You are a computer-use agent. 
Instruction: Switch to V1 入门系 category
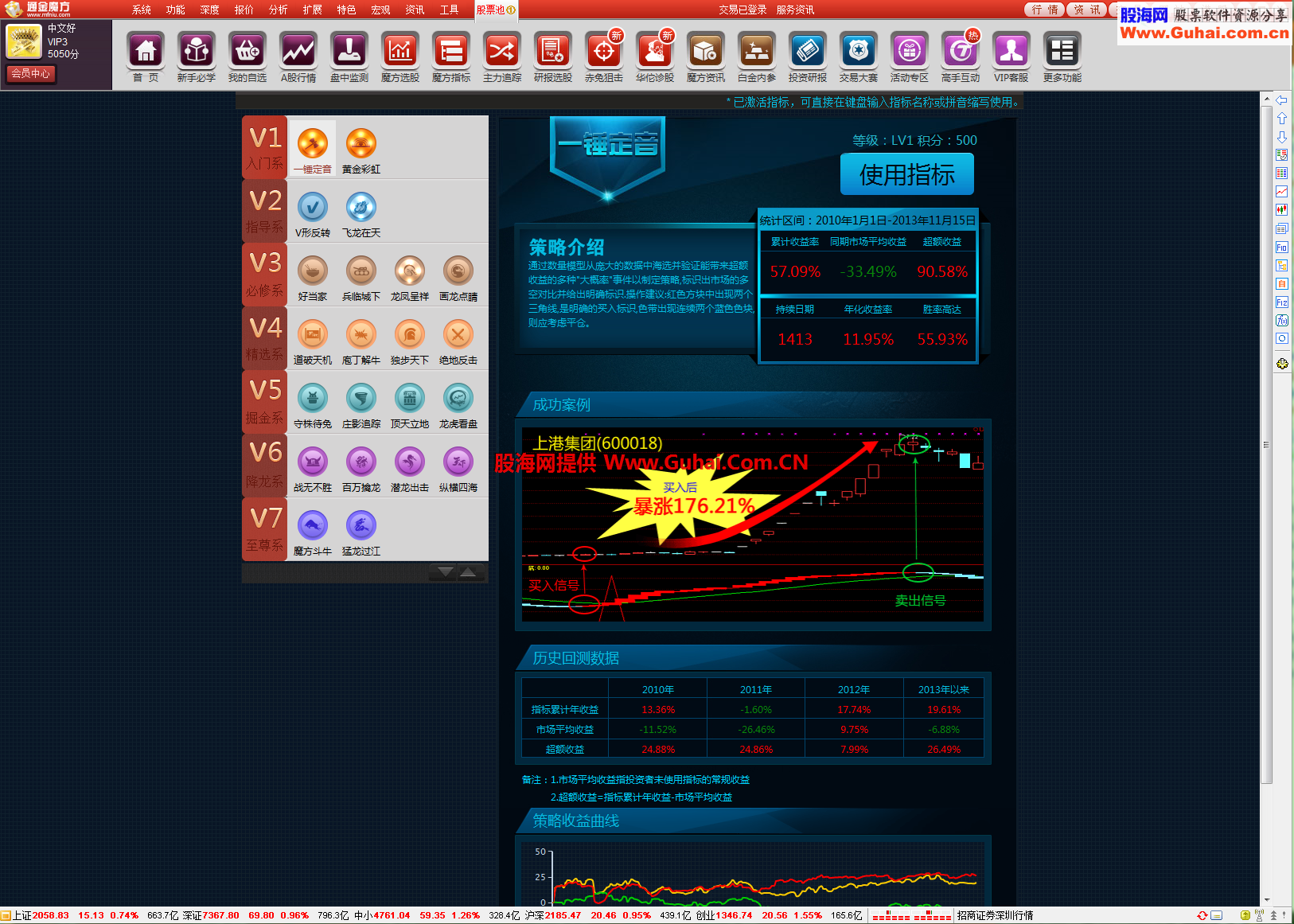click(265, 147)
